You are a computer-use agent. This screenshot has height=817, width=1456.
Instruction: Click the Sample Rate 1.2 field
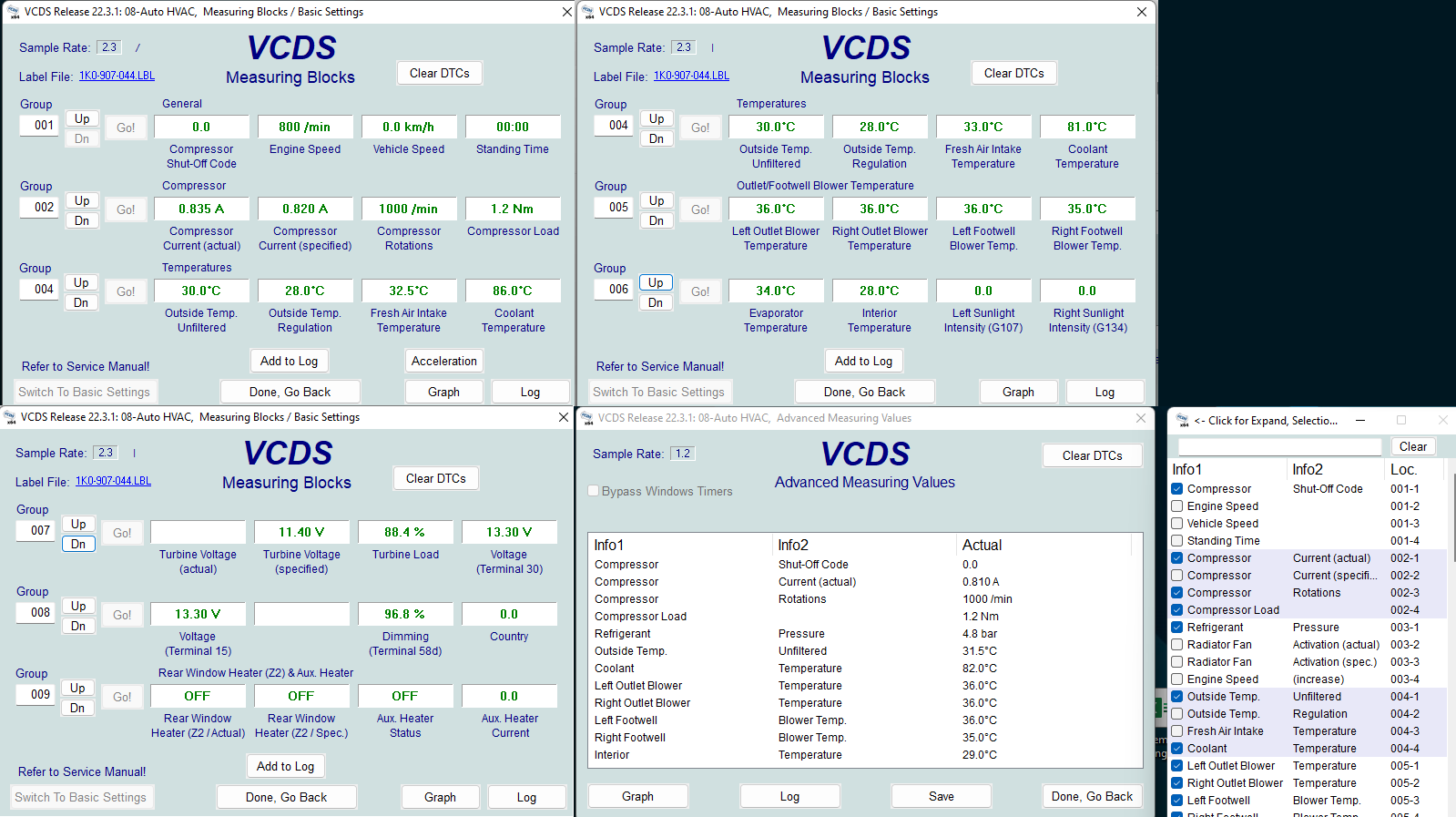point(682,454)
